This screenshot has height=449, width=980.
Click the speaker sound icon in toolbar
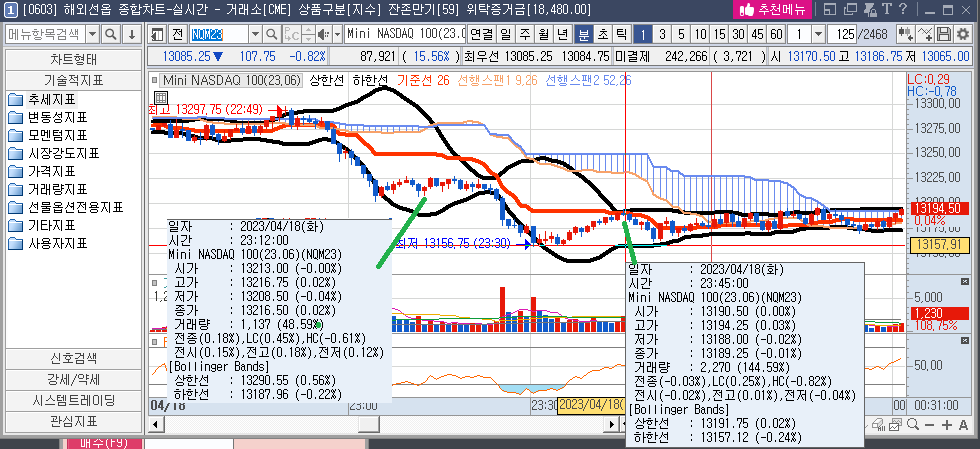pos(323,34)
